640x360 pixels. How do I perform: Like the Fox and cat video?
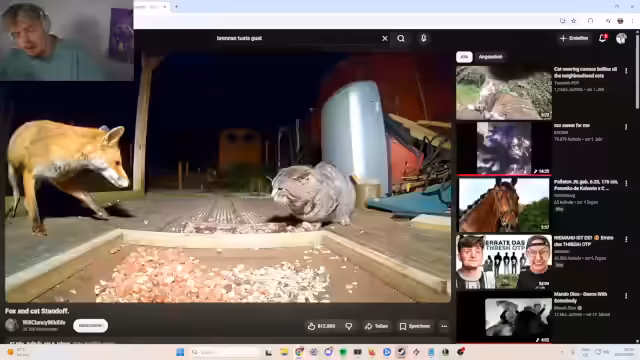coord(322,326)
